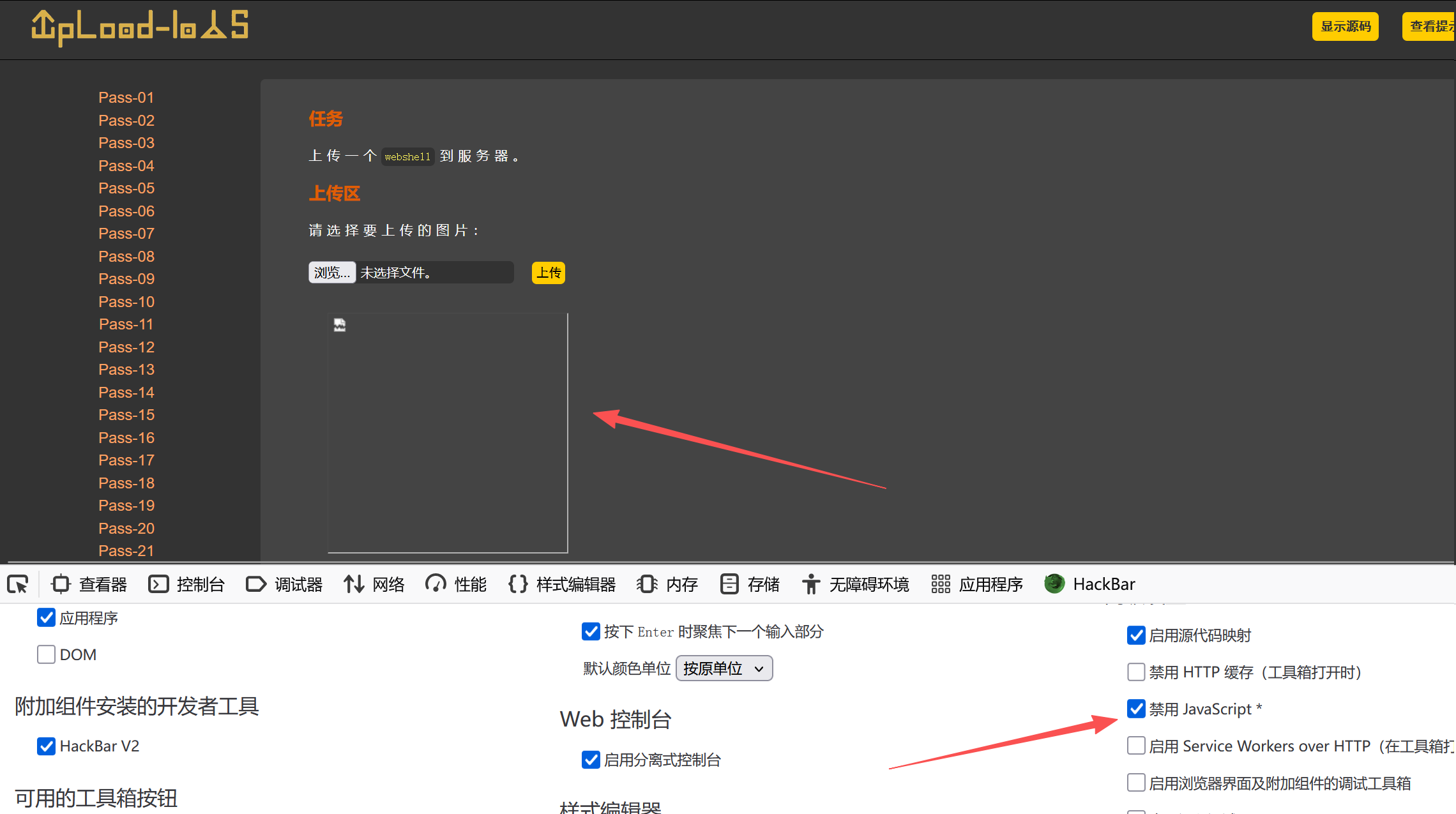Open the Pass-12 link

[126, 347]
